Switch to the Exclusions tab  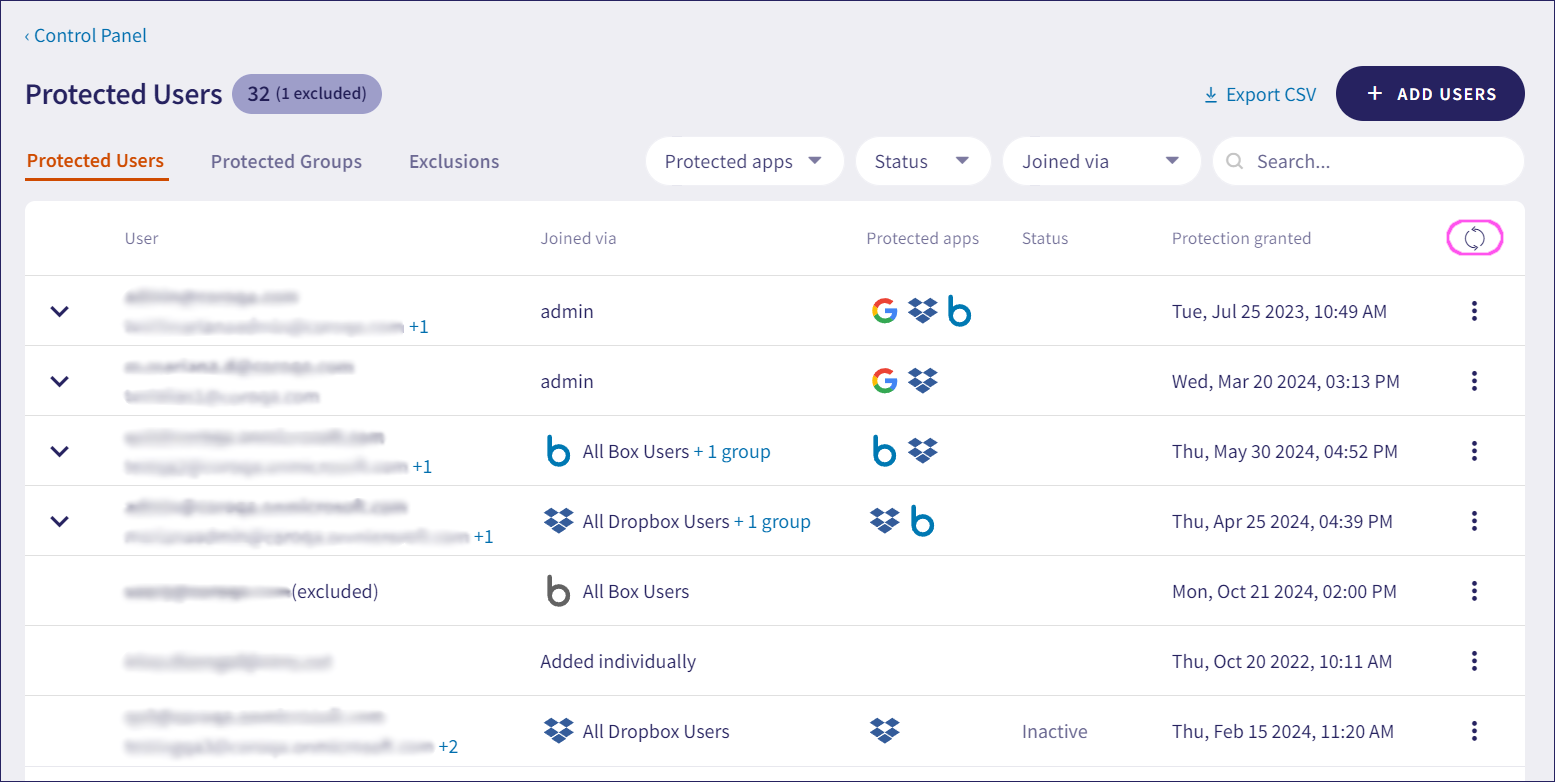pos(454,161)
